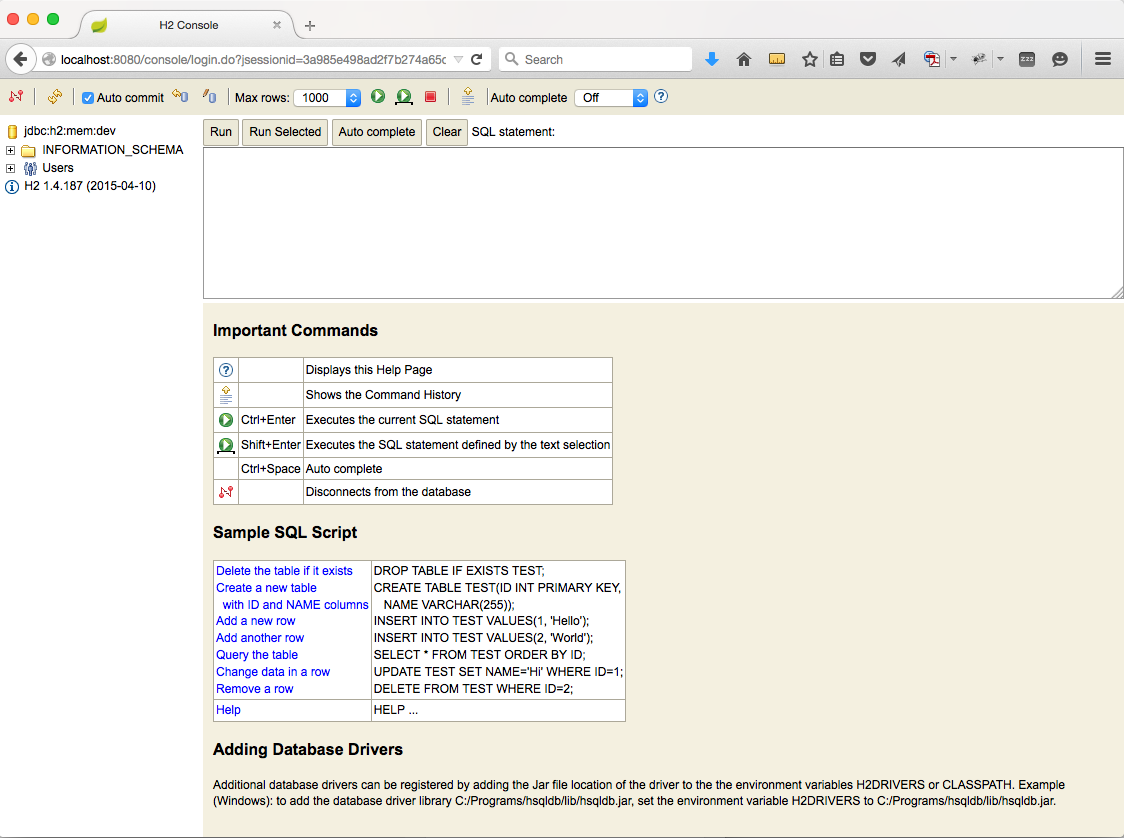Image resolution: width=1124 pixels, height=838 pixels.
Task: Commit the current transaction
Action: (181, 96)
